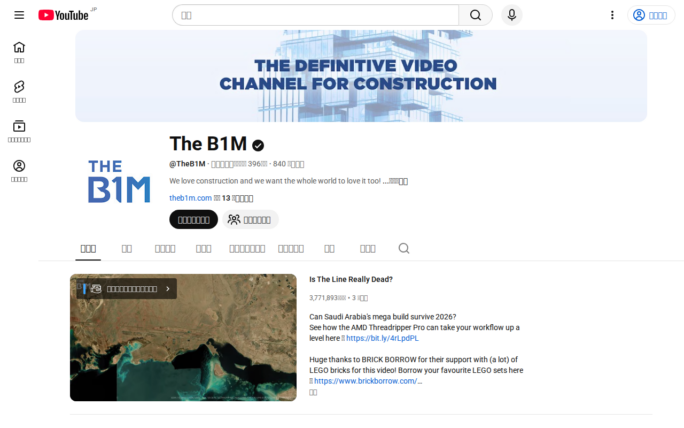Click the top-right sign-in button
The width and height of the screenshot is (684, 428).
coord(651,15)
